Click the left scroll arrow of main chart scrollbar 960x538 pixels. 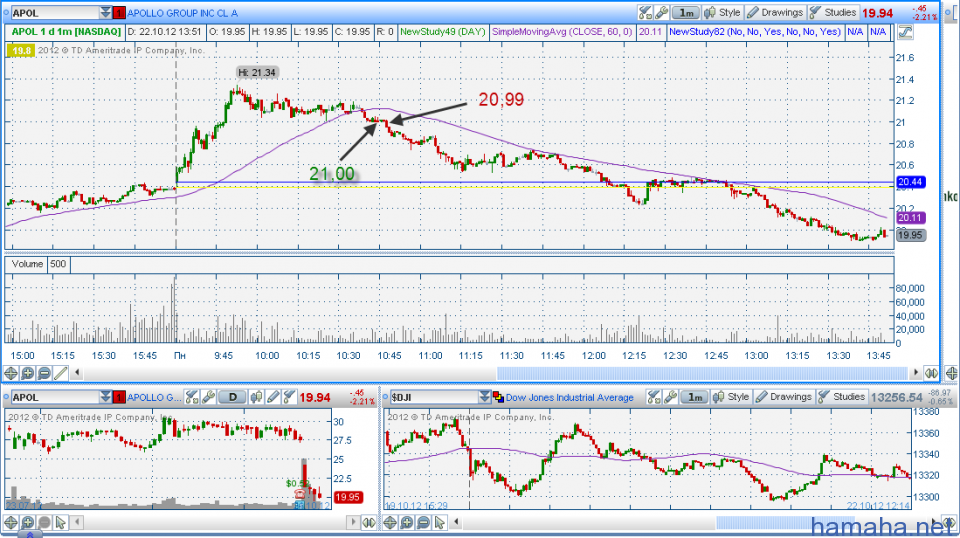pos(77,372)
